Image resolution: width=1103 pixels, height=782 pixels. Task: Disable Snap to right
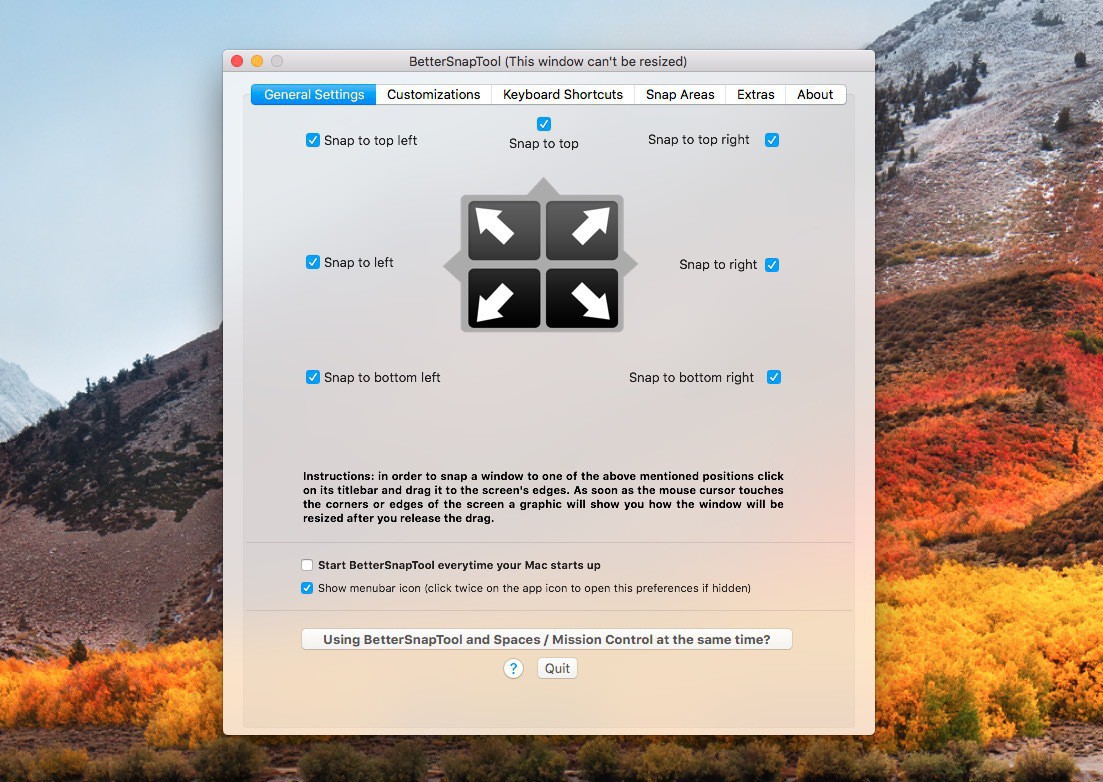pyautogui.click(x=772, y=264)
